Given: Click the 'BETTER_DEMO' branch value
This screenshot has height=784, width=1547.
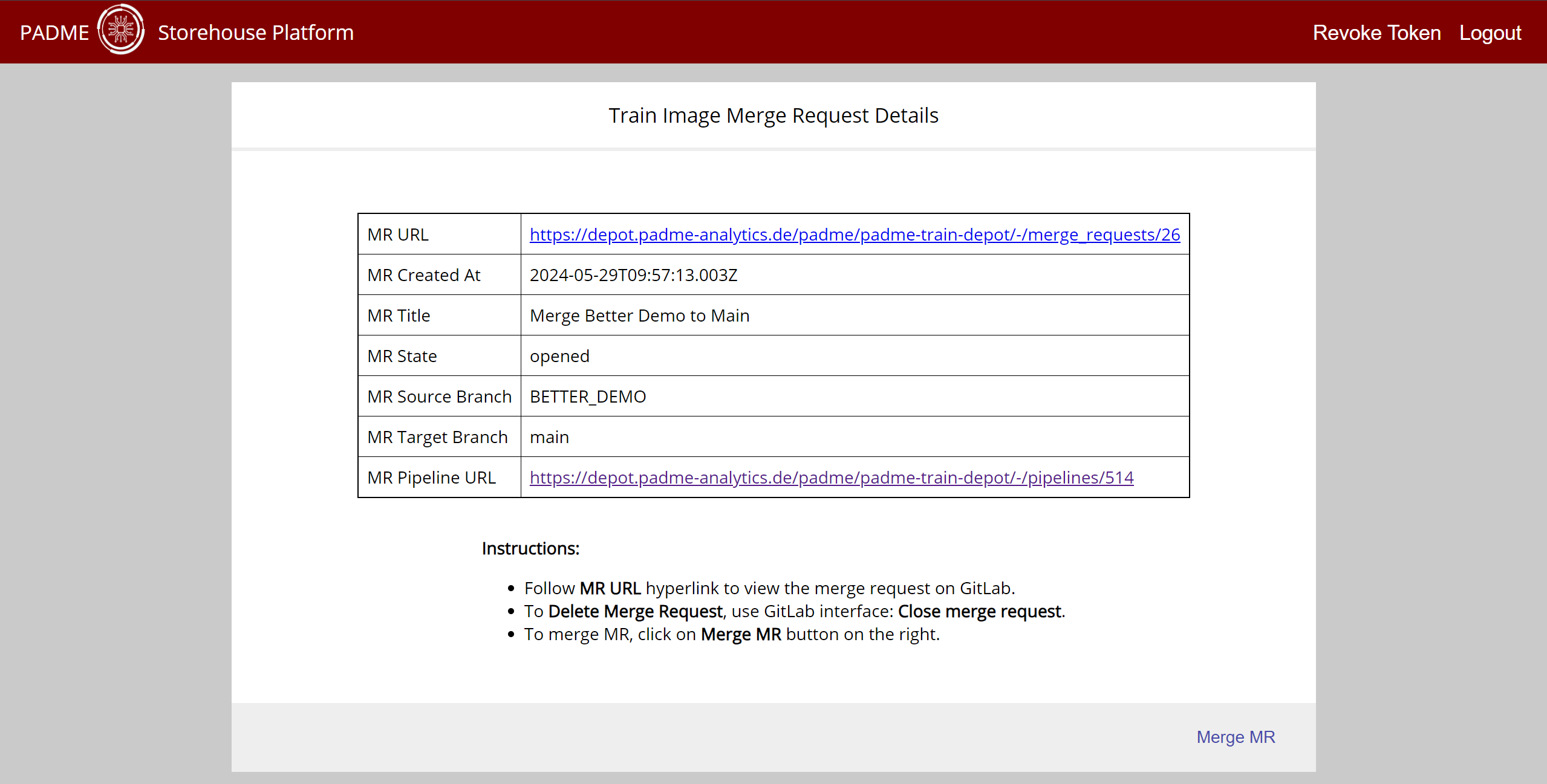Looking at the screenshot, I should coord(588,397).
